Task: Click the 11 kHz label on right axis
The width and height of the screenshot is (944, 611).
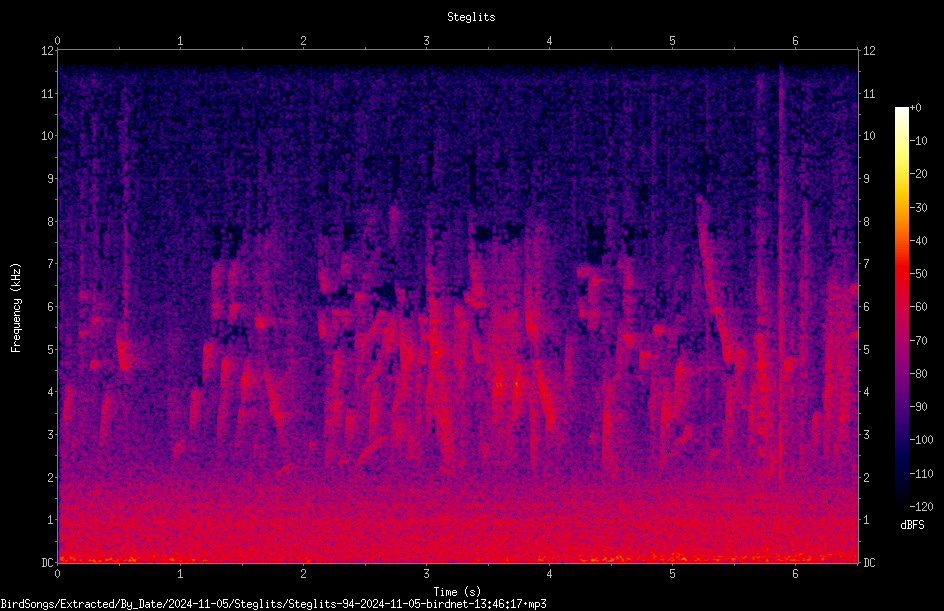Action: tap(869, 94)
